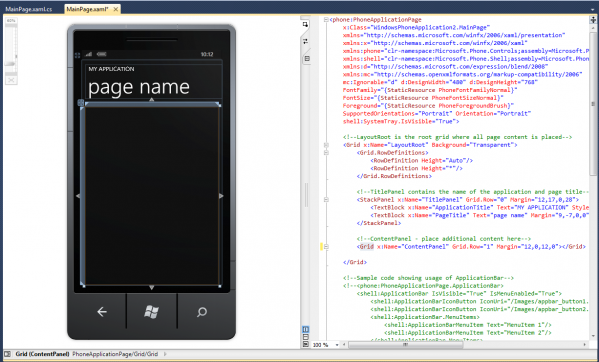
Task: Click the x:Class attribute line in XAML
Action: [x=416, y=27]
